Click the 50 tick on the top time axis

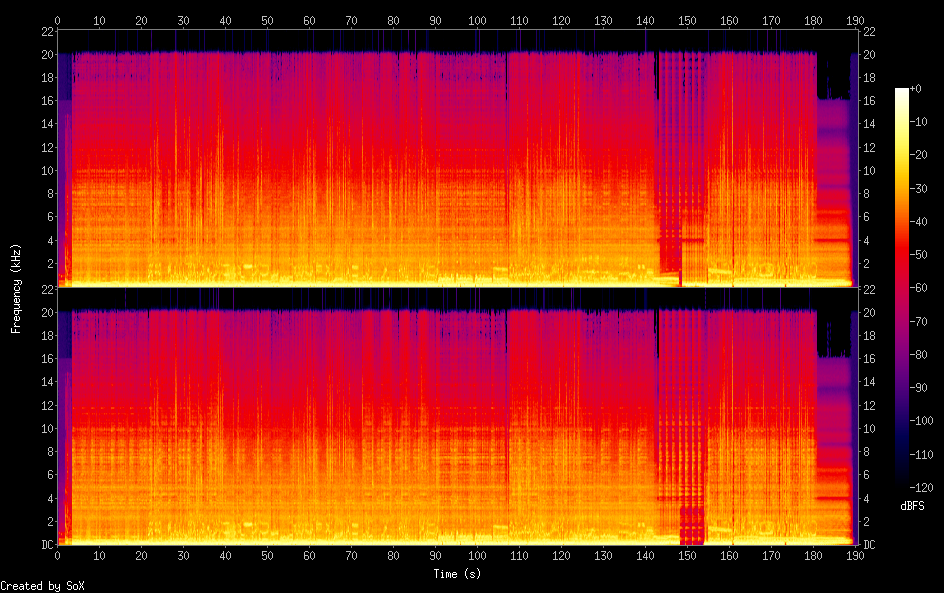point(266,19)
